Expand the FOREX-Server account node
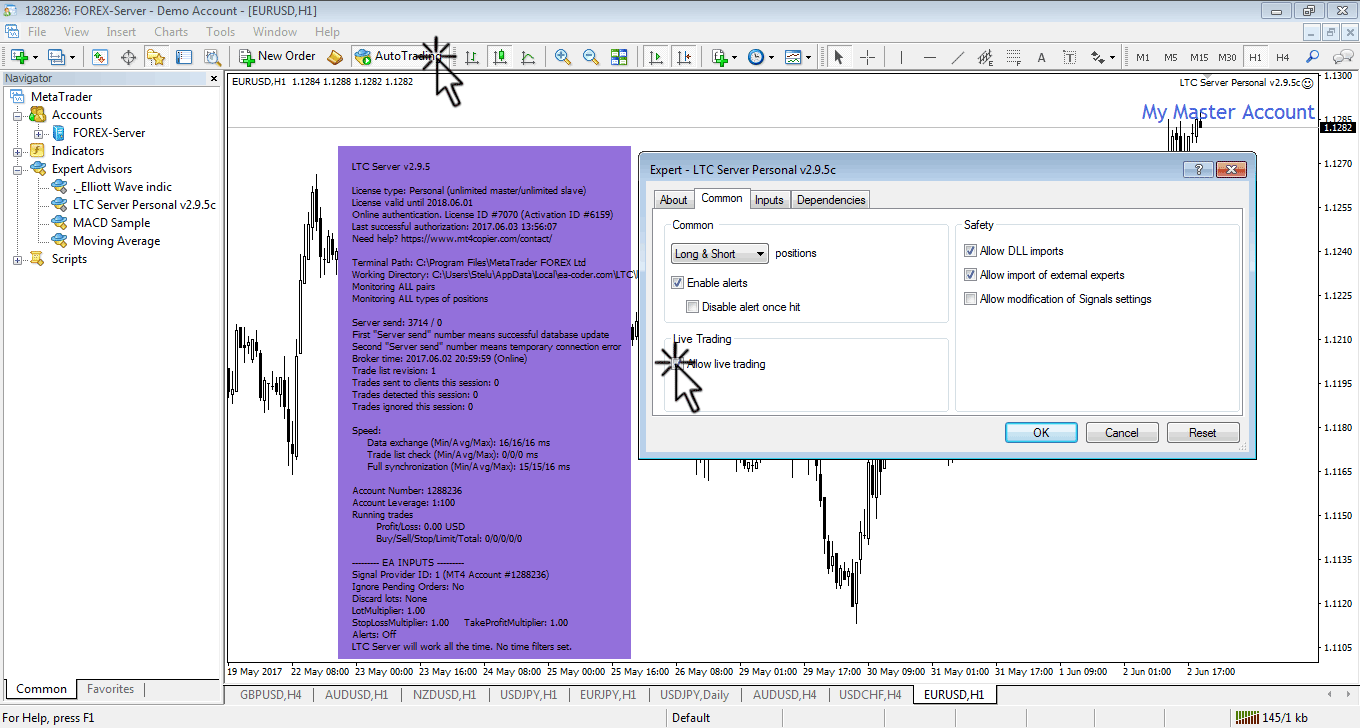 [x=38, y=133]
